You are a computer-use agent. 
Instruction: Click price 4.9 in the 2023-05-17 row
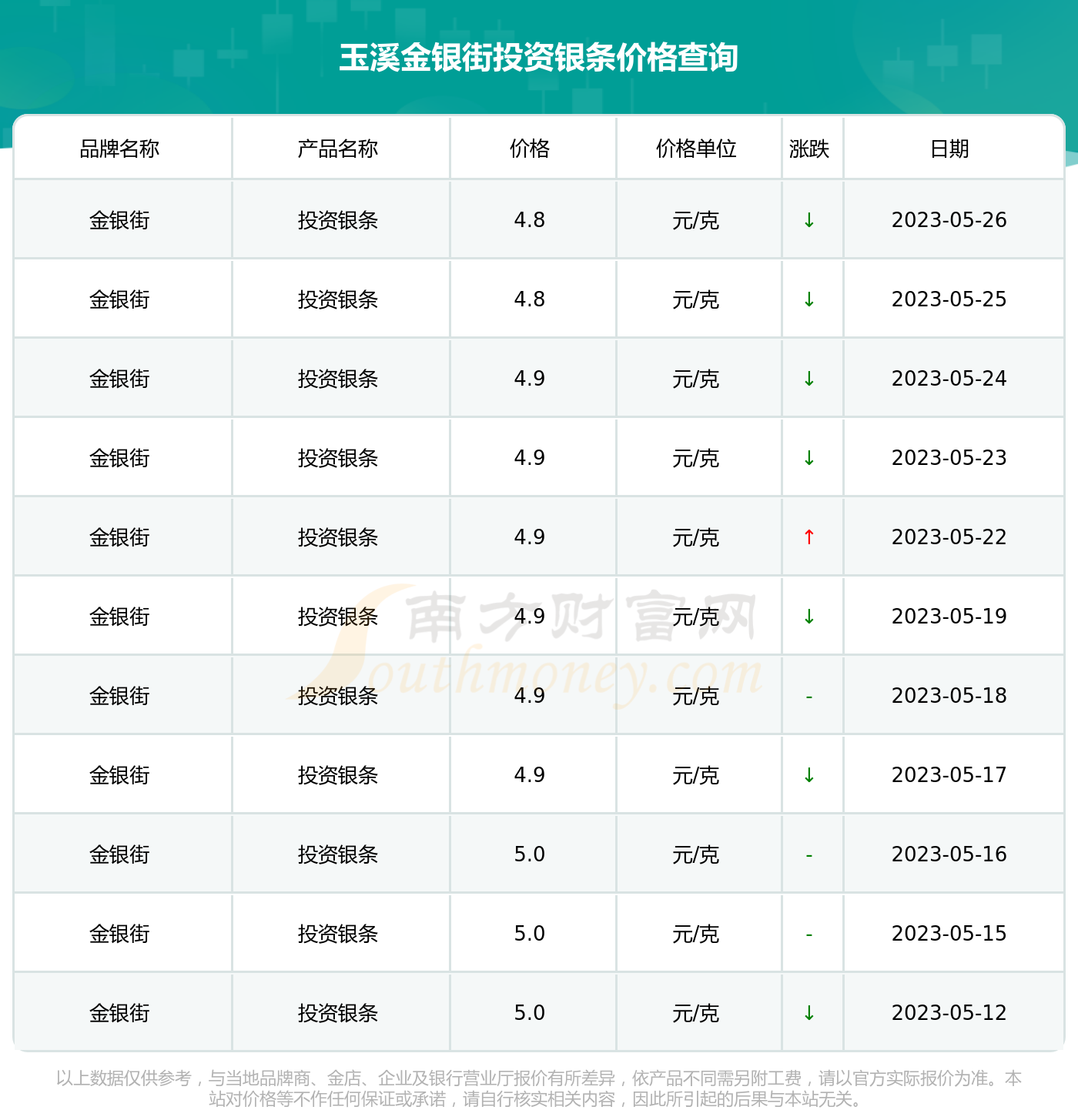(530, 775)
